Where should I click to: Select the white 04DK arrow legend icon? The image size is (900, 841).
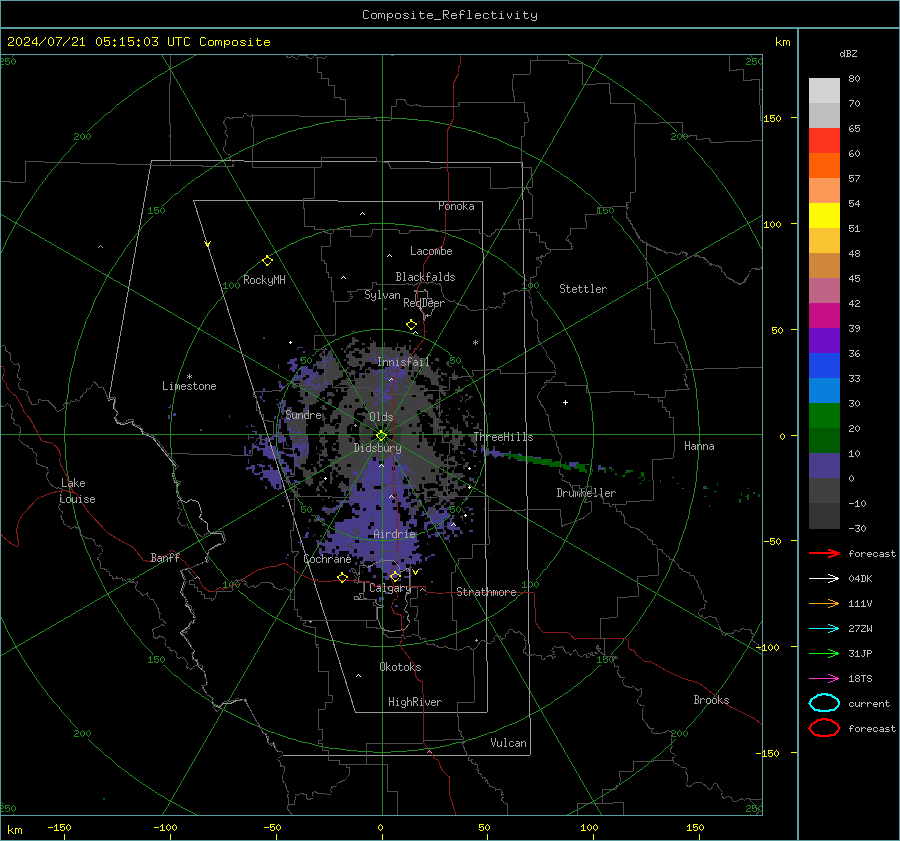click(824, 578)
